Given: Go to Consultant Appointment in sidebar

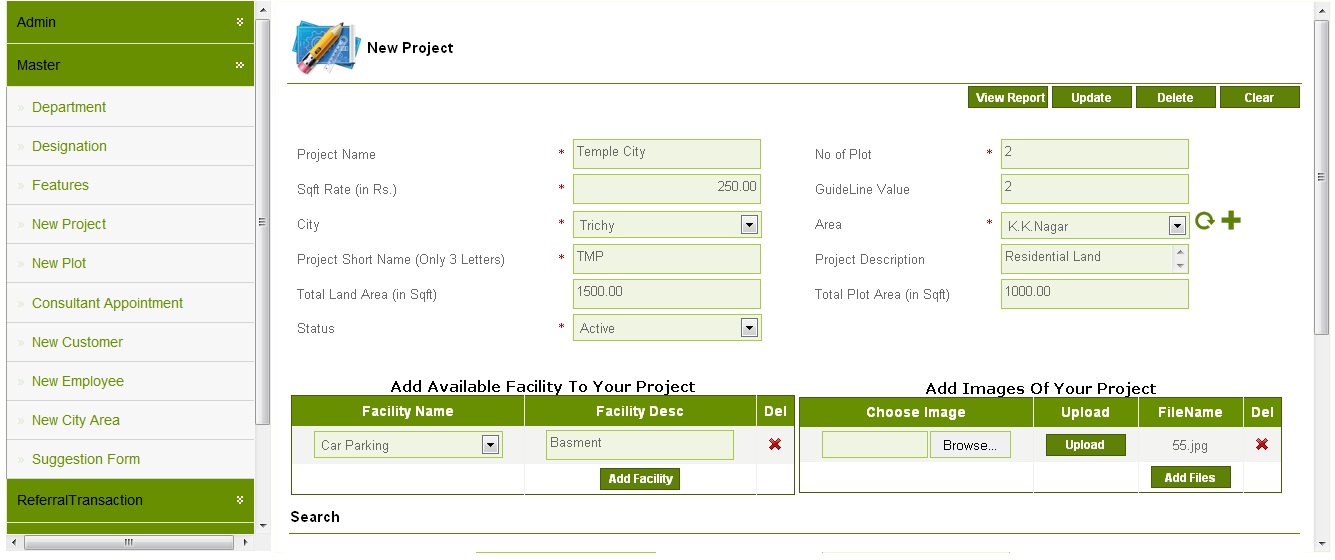Looking at the screenshot, I should point(107,303).
